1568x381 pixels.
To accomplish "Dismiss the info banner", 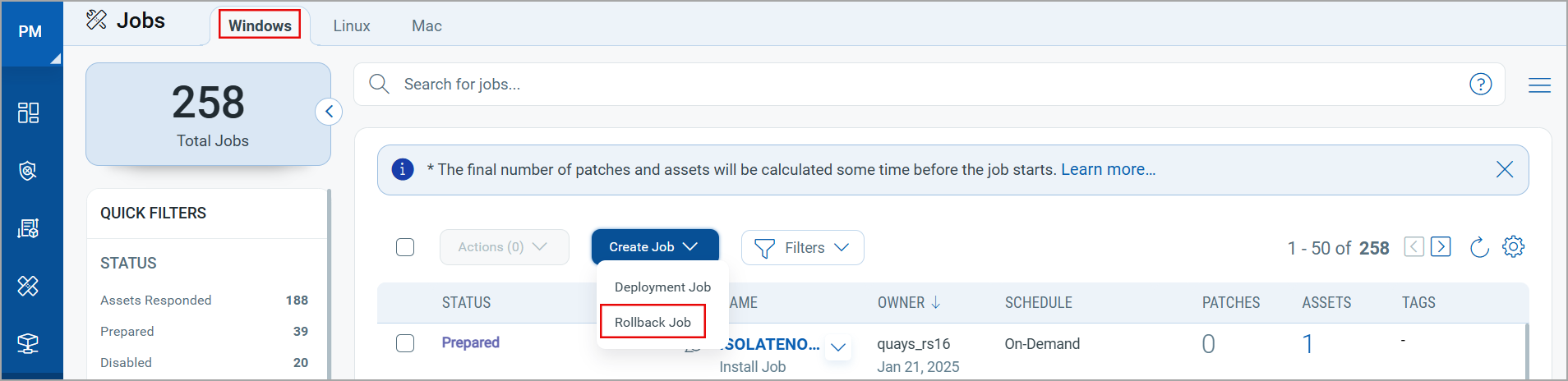I will 1505,169.
